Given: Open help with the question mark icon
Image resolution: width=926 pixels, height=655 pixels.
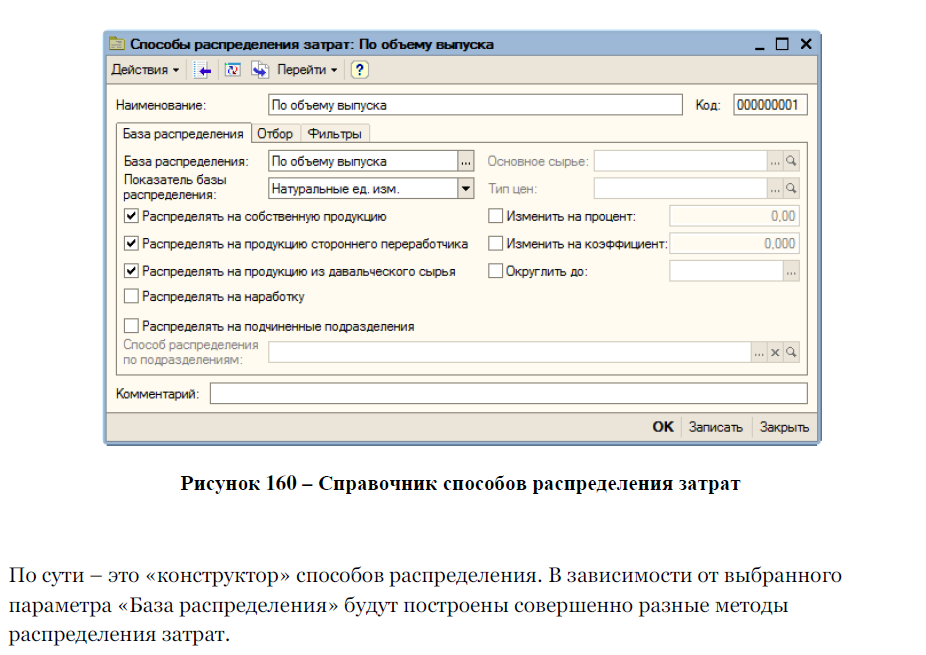Looking at the screenshot, I should 359,70.
